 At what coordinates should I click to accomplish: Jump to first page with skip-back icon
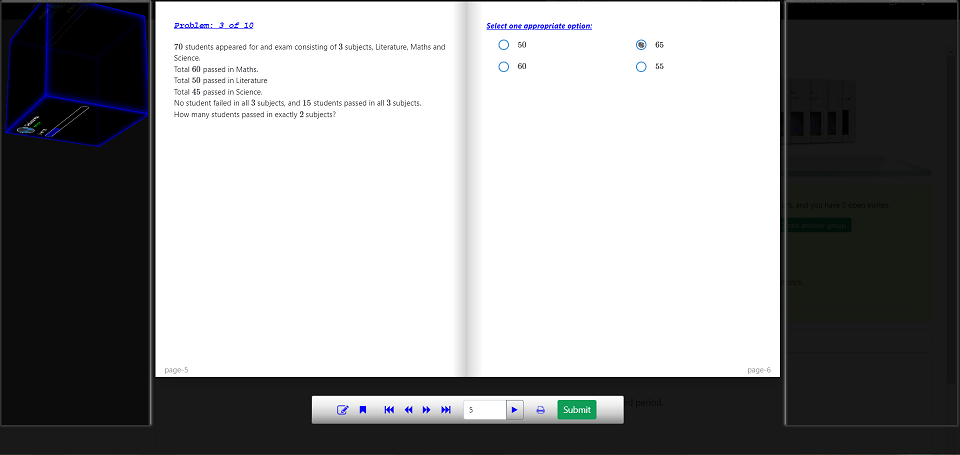coord(389,410)
